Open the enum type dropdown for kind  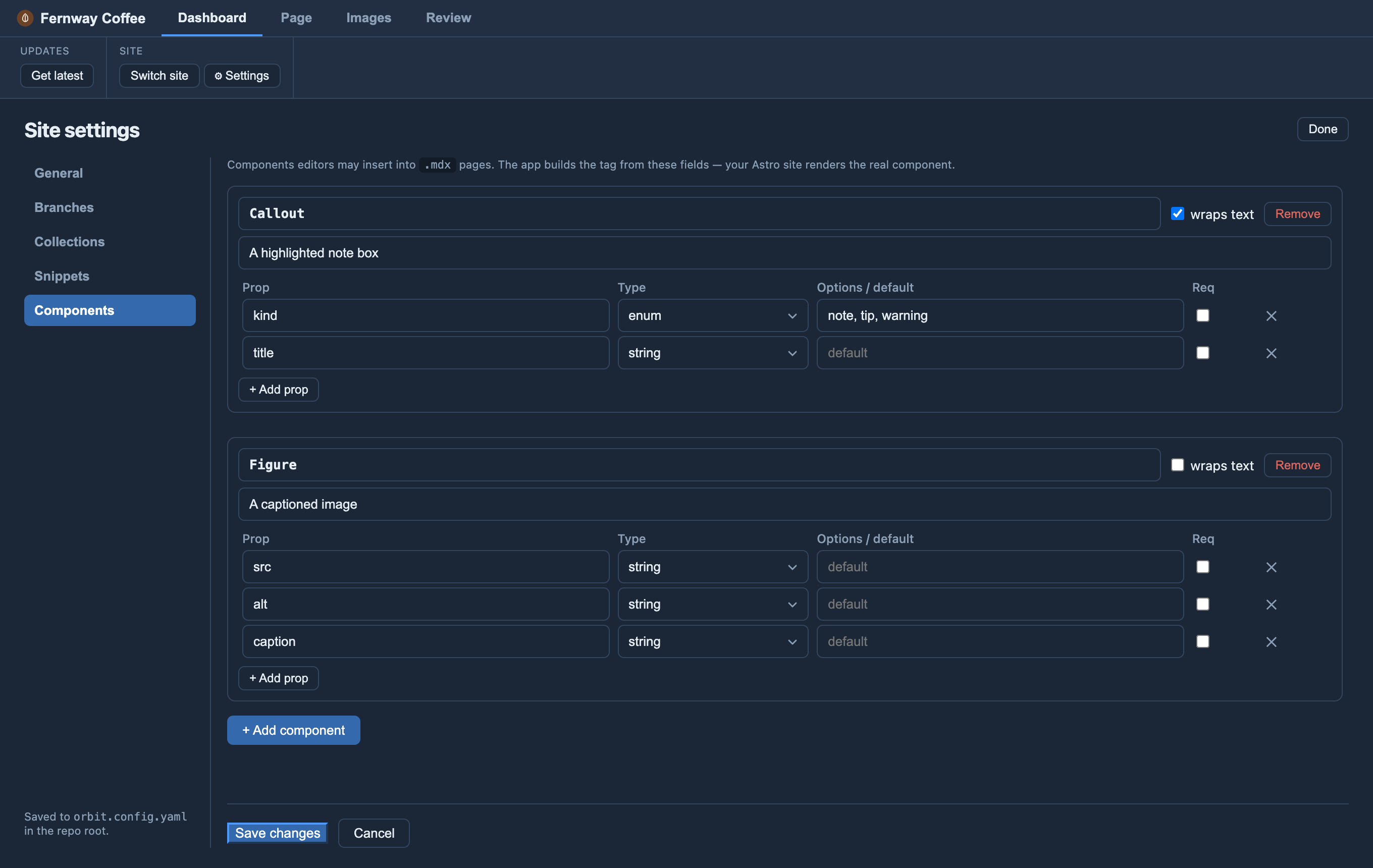[713, 316]
